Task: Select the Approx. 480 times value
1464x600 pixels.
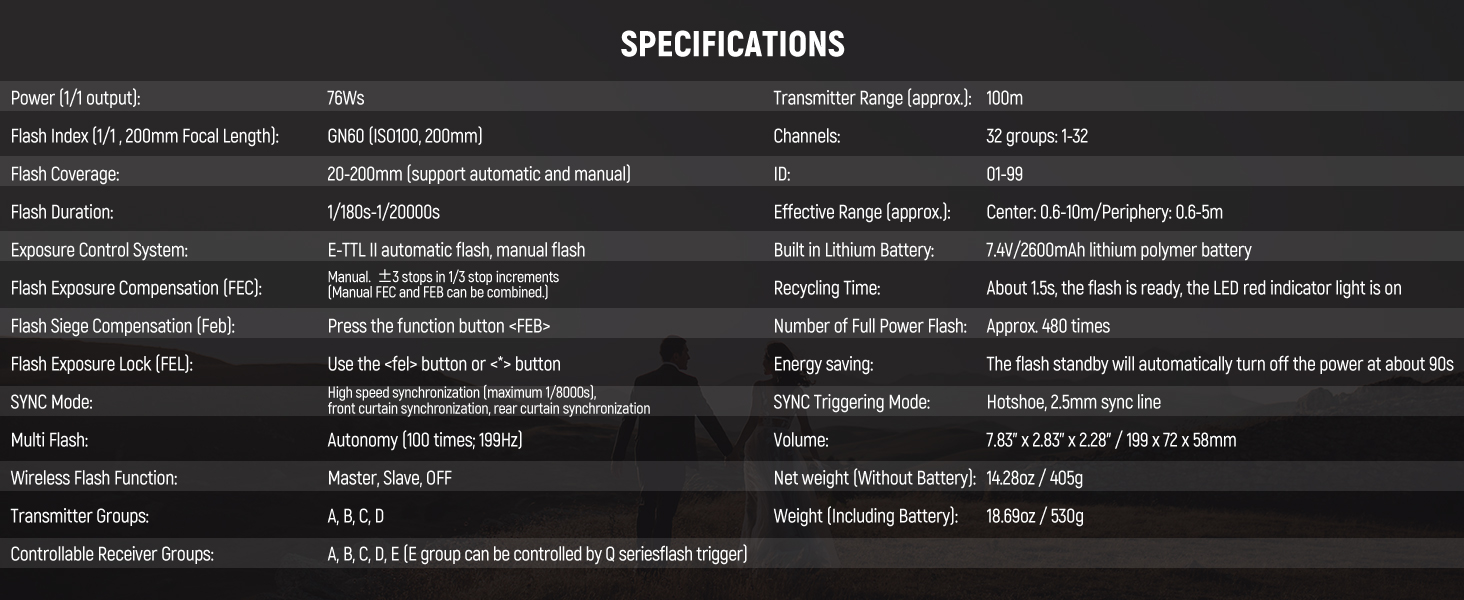Action: coord(1047,326)
